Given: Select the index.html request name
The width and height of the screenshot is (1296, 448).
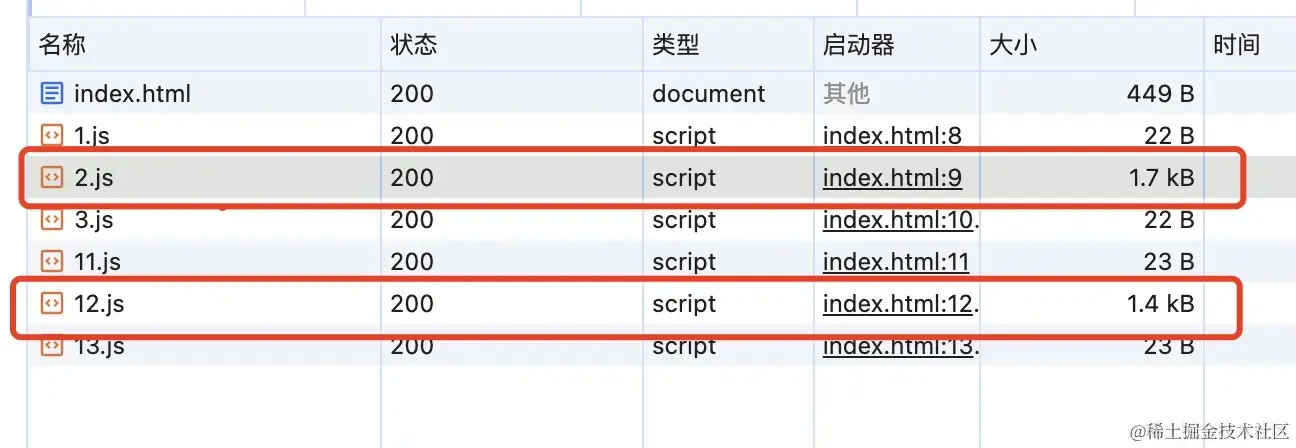Looking at the screenshot, I should (x=132, y=94).
